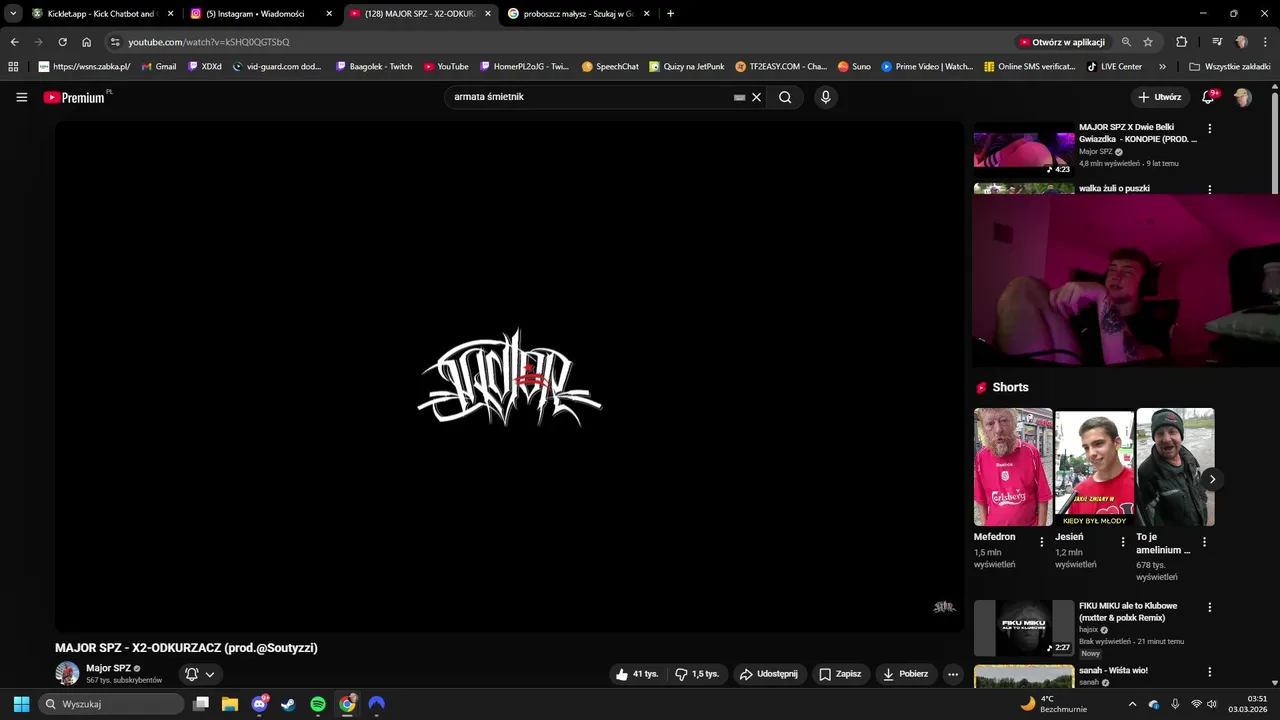Clear the search text with X icon
Viewport: 1280px width, 720px height.
pyautogui.click(x=757, y=97)
